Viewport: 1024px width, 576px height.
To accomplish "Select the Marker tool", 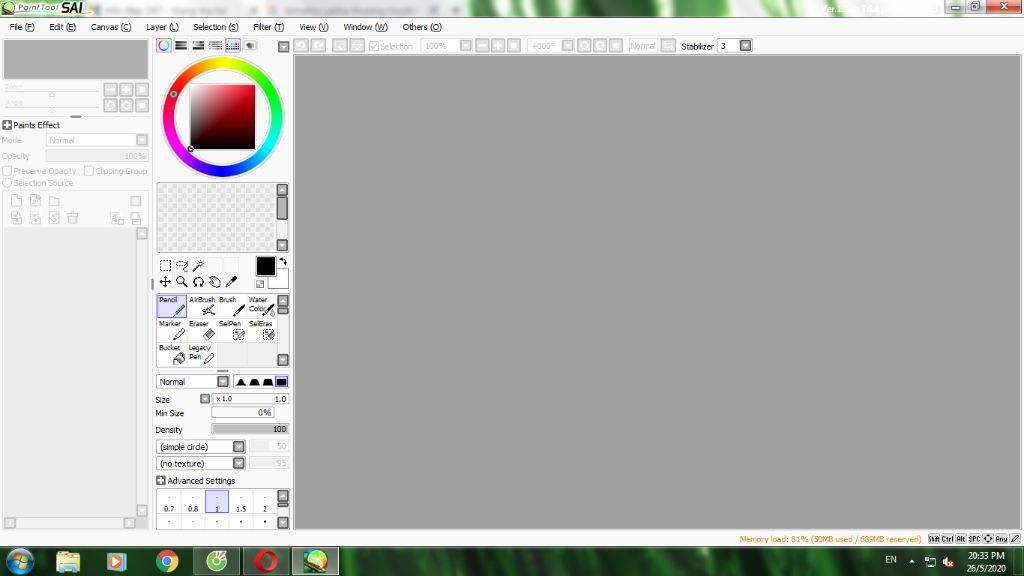I will pos(172,330).
